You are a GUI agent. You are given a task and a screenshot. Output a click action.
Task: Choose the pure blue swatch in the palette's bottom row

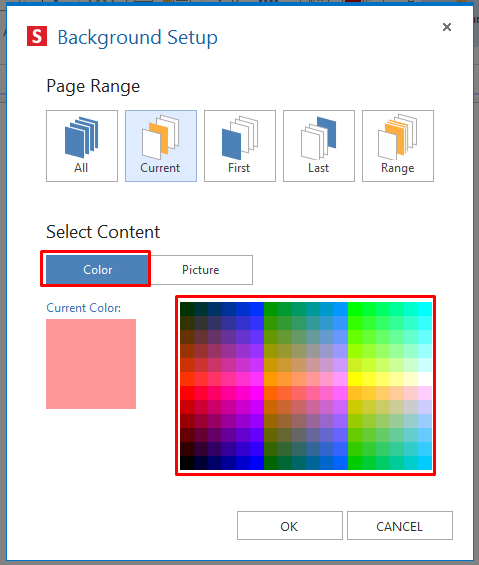257,463
